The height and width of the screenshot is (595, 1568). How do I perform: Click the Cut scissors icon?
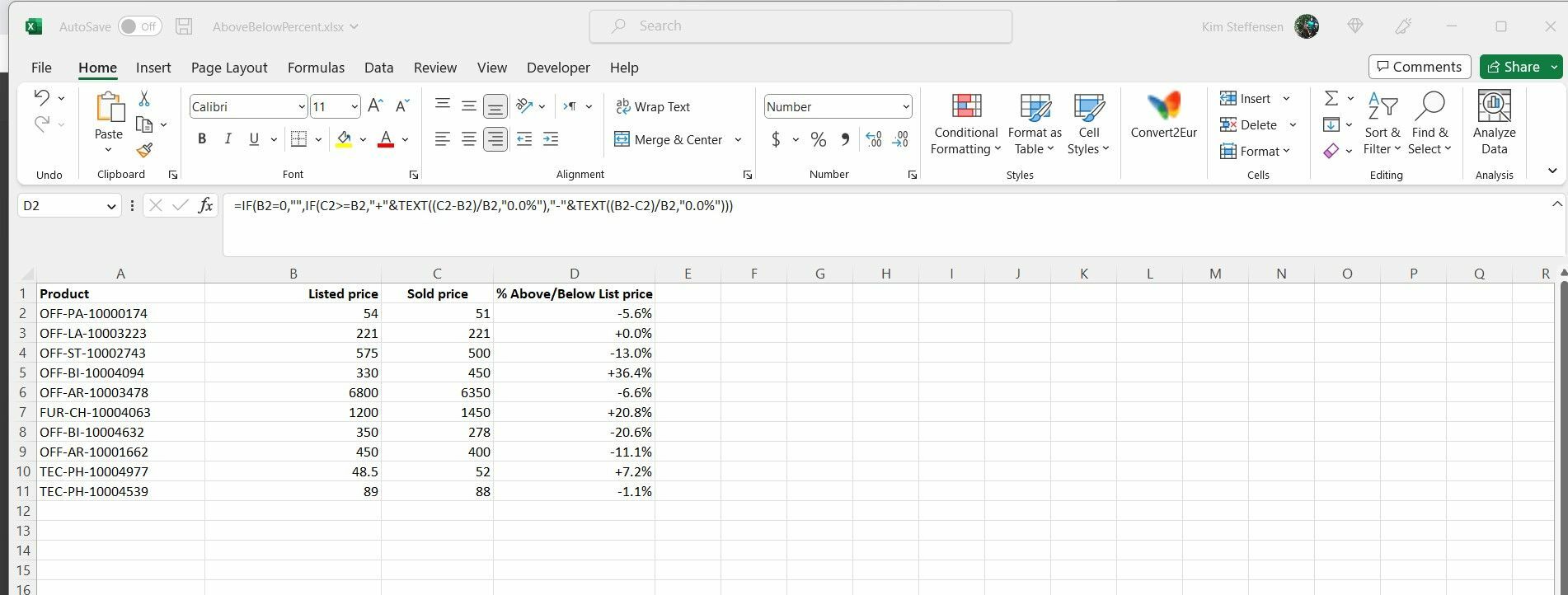[x=144, y=98]
